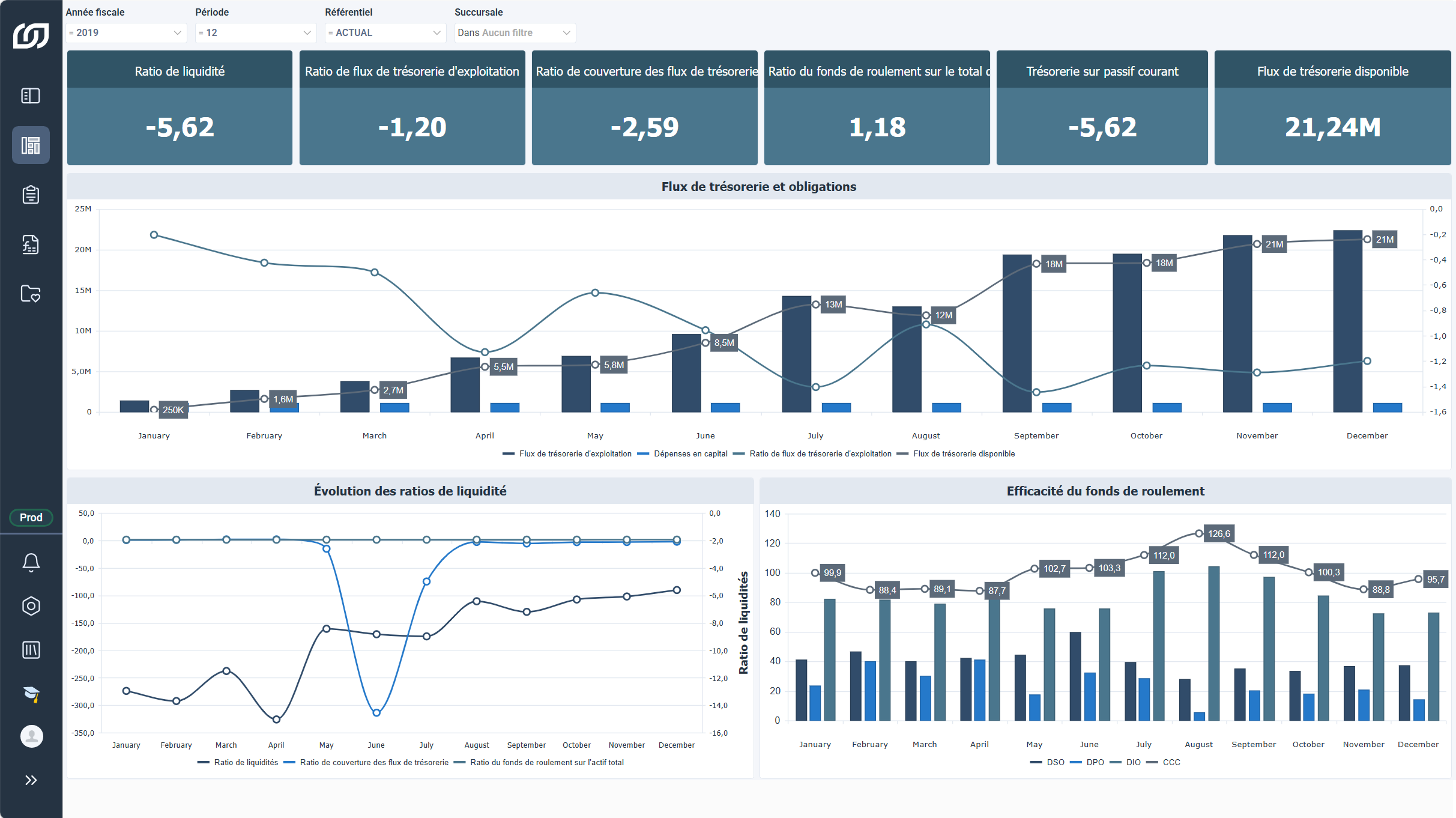Click the June coverage ratio lowest point

point(376,713)
